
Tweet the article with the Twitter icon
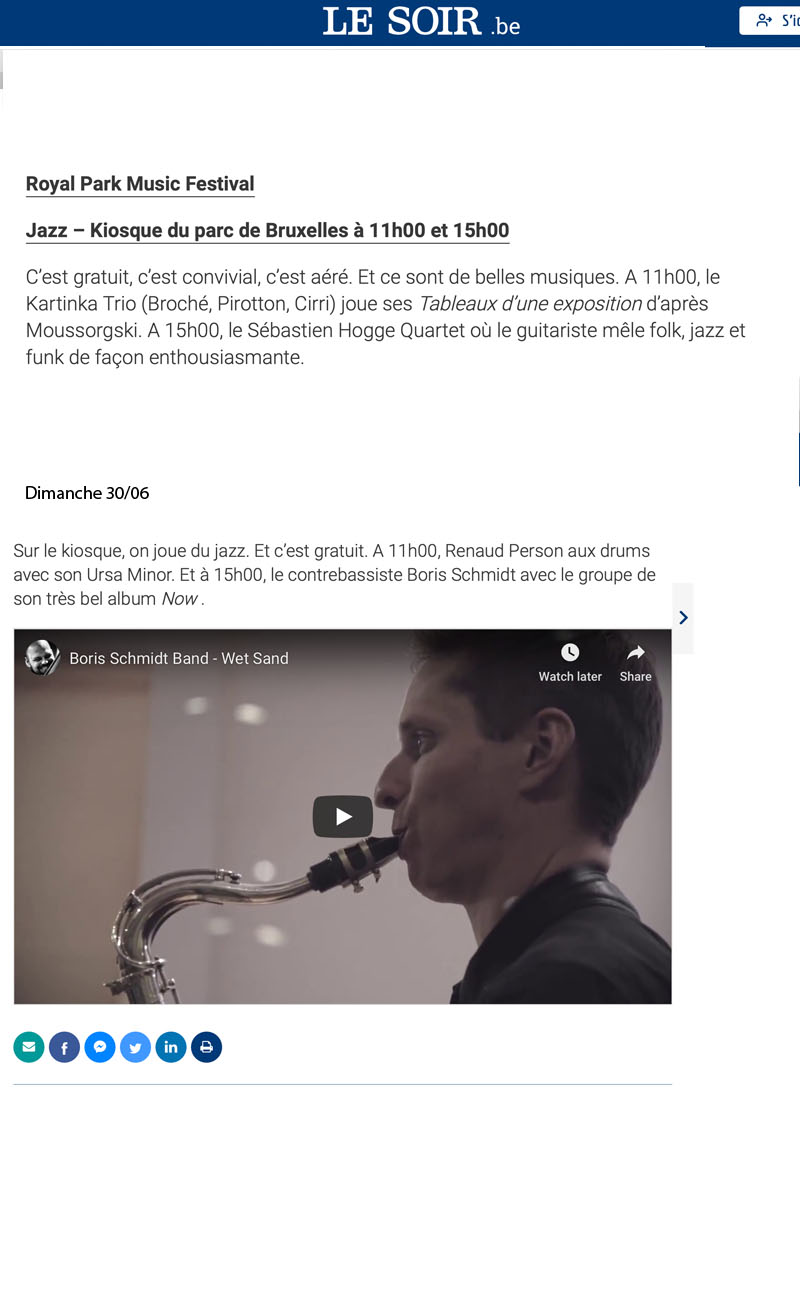coord(135,1047)
